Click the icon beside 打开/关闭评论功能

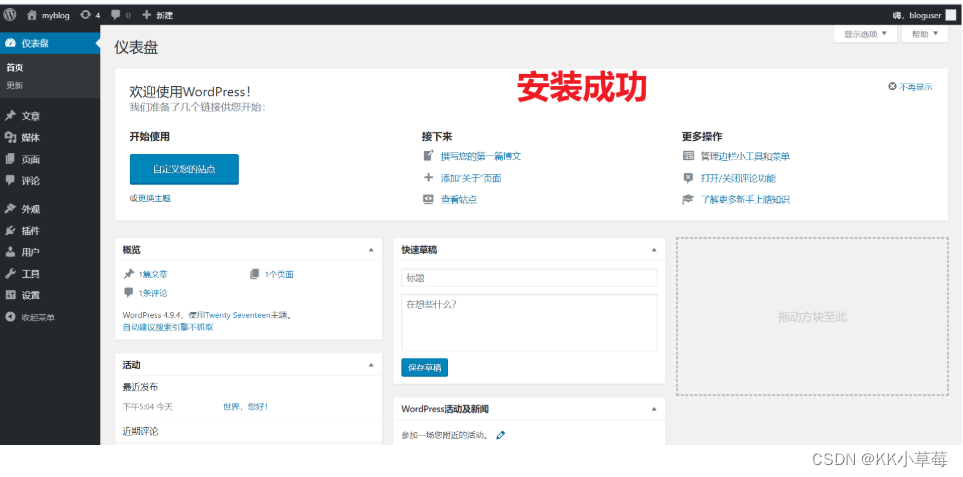tap(688, 178)
